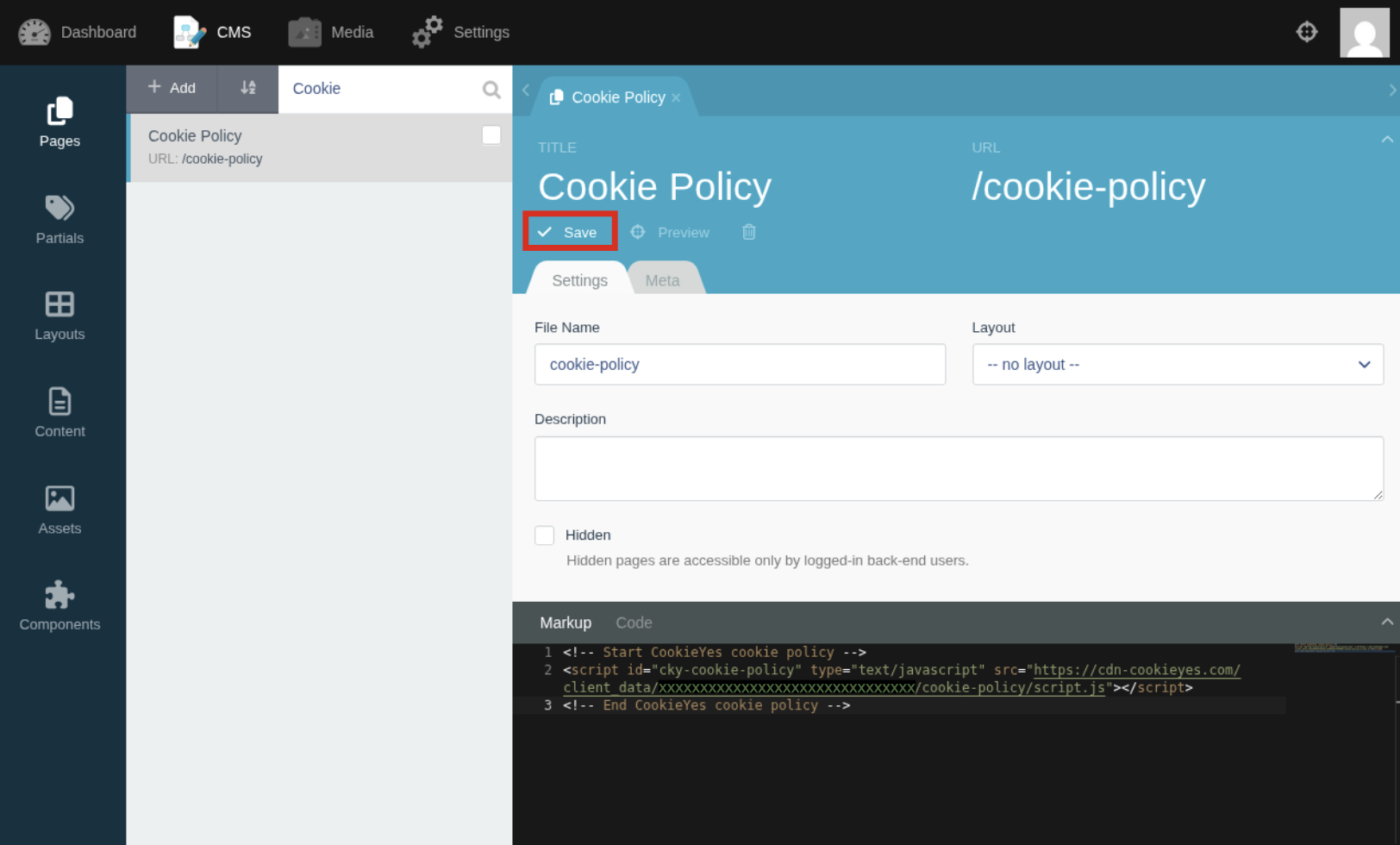Open the Components sidebar section

pyautogui.click(x=59, y=606)
